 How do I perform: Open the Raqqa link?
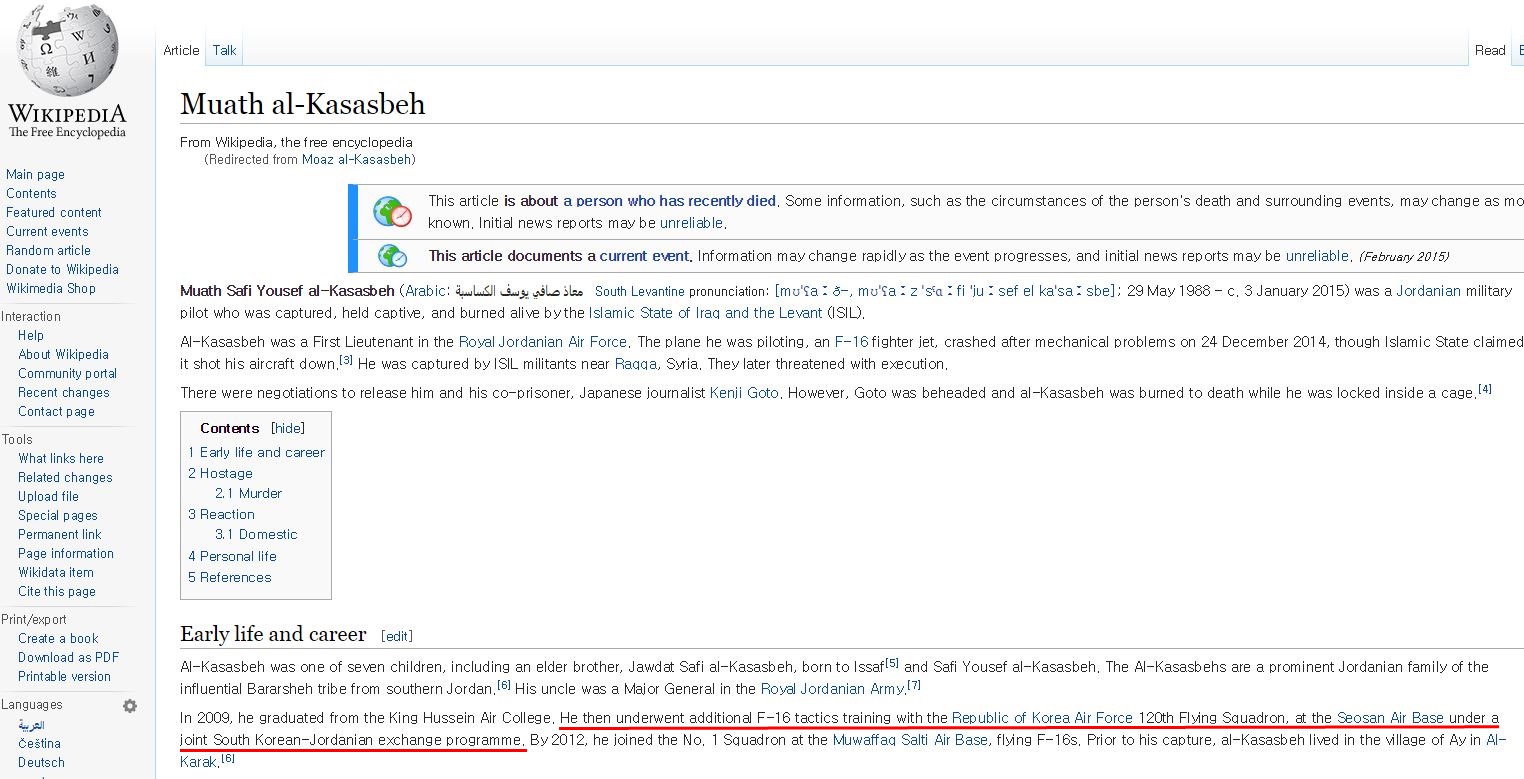tap(636, 364)
